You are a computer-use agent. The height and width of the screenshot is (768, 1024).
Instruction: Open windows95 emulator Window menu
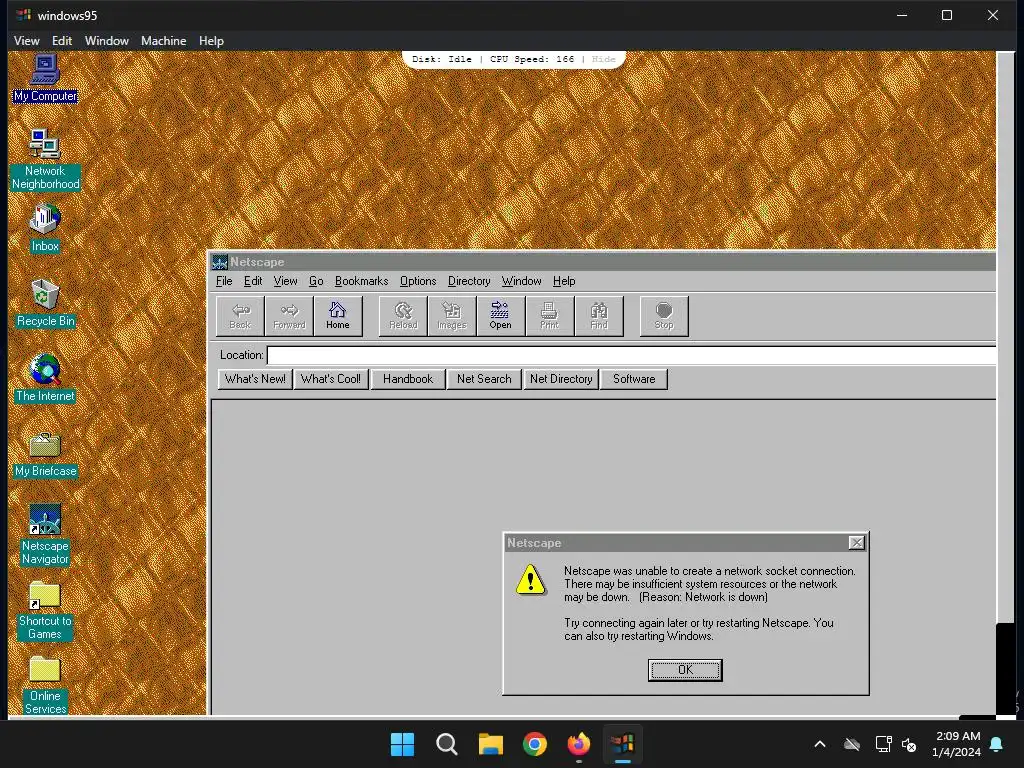pyautogui.click(x=106, y=40)
